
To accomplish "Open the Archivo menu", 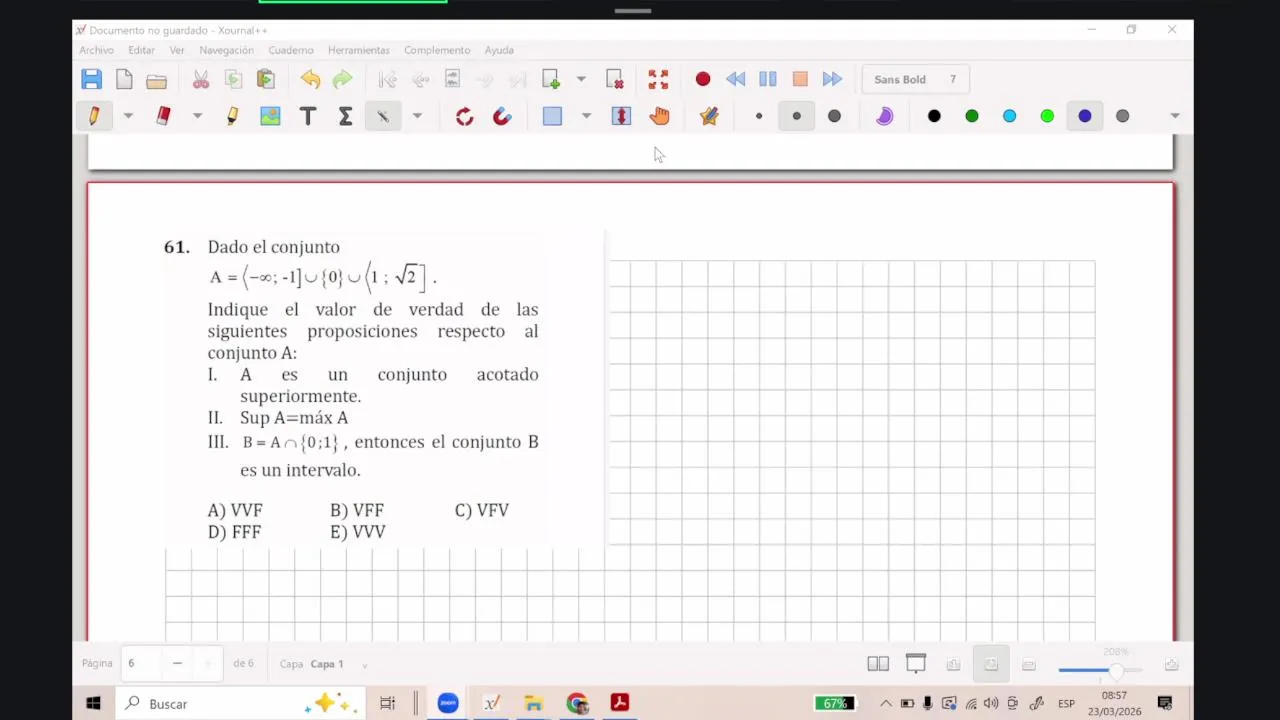I will (x=97, y=50).
